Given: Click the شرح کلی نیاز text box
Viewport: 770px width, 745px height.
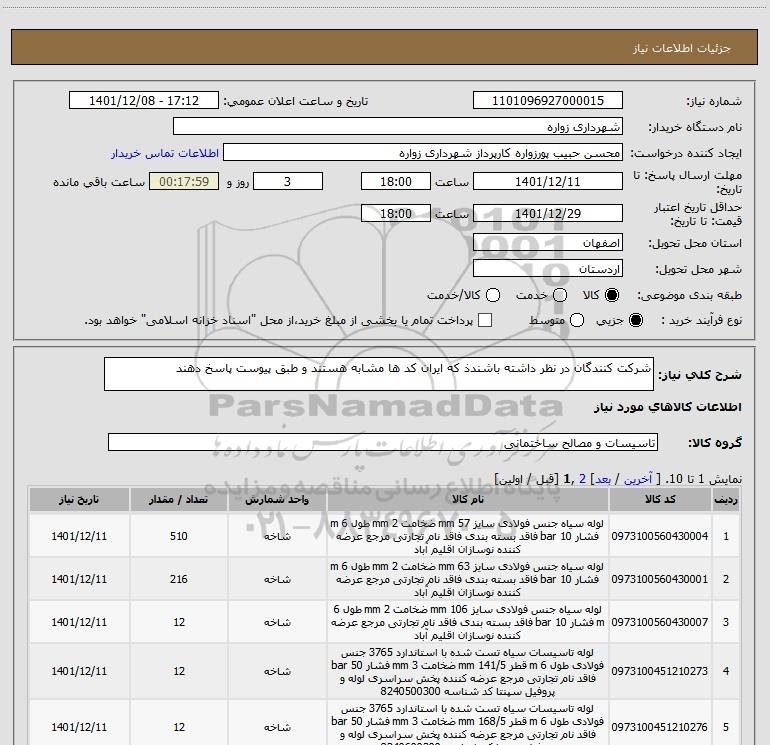Looking at the screenshot, I should (x=379, y=374).
